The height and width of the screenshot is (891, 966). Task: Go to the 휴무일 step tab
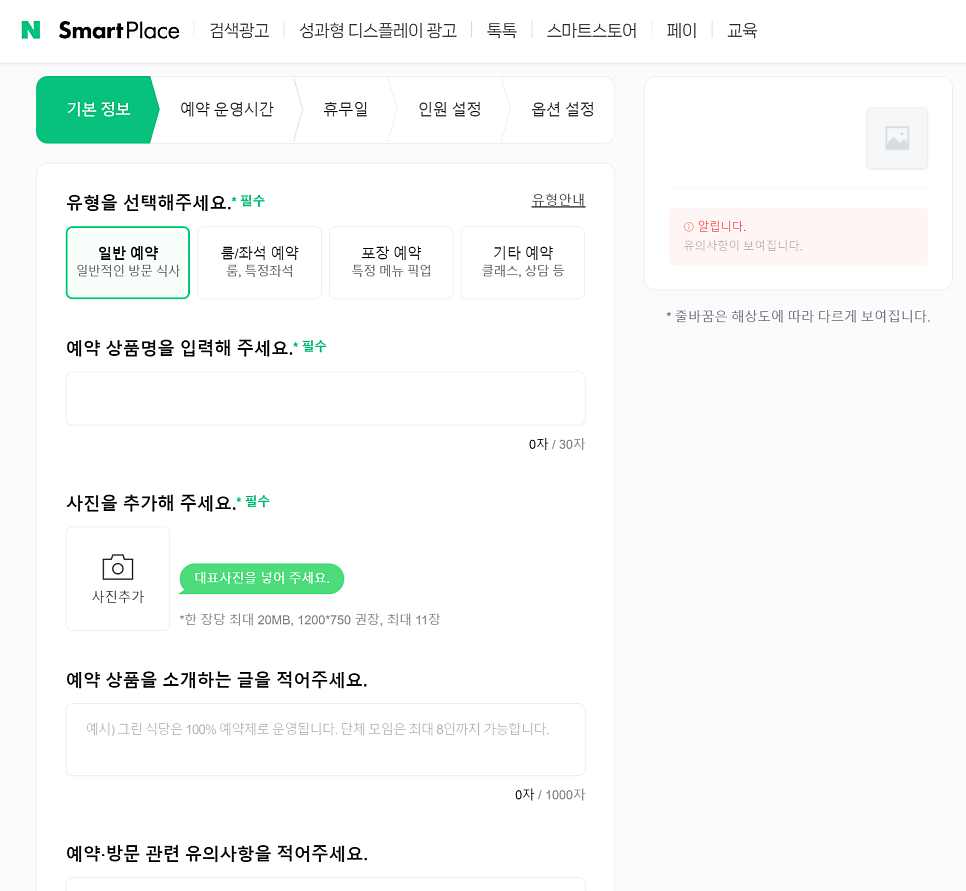345,109
